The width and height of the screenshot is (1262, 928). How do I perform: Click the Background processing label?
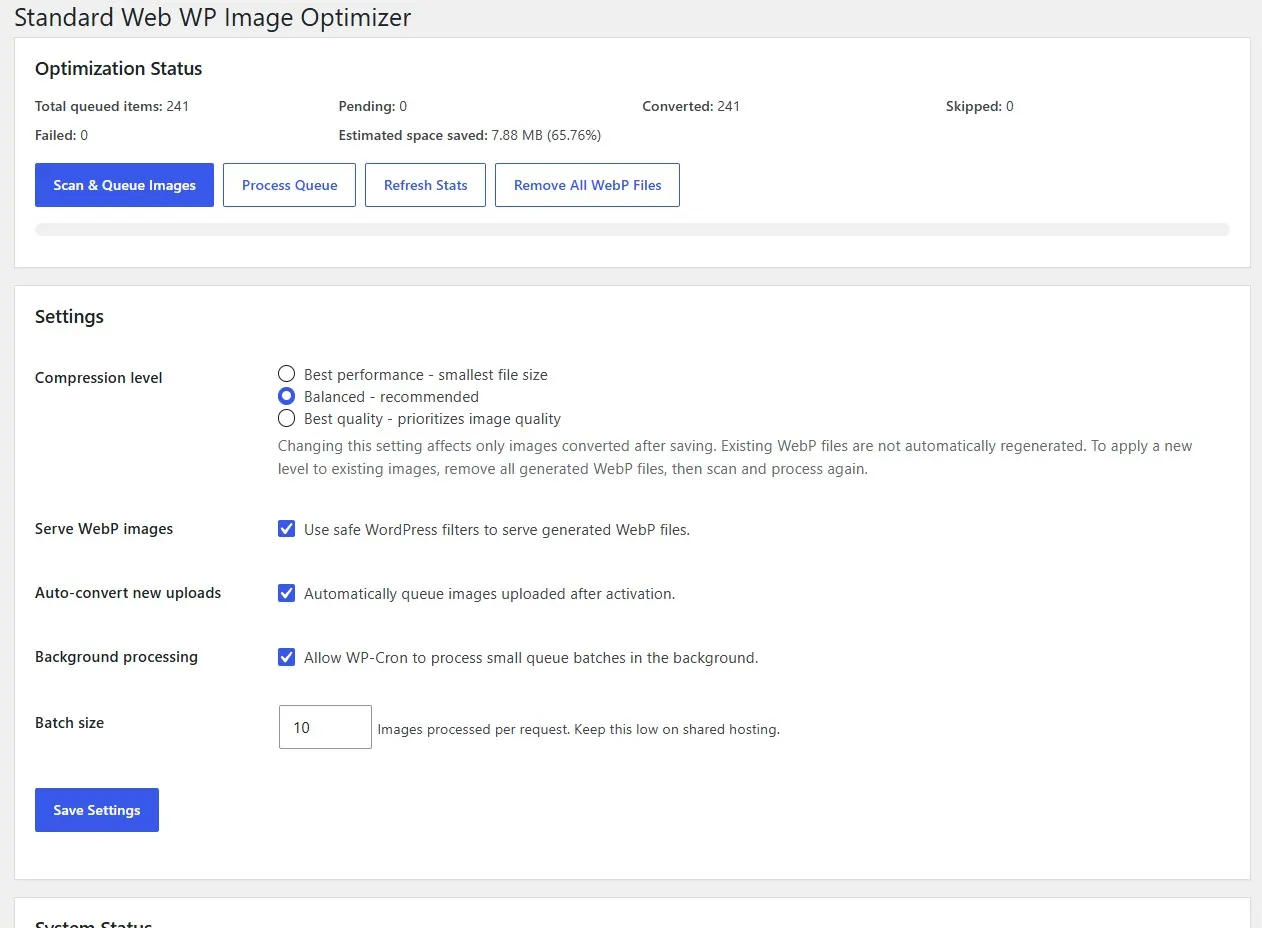116,657
